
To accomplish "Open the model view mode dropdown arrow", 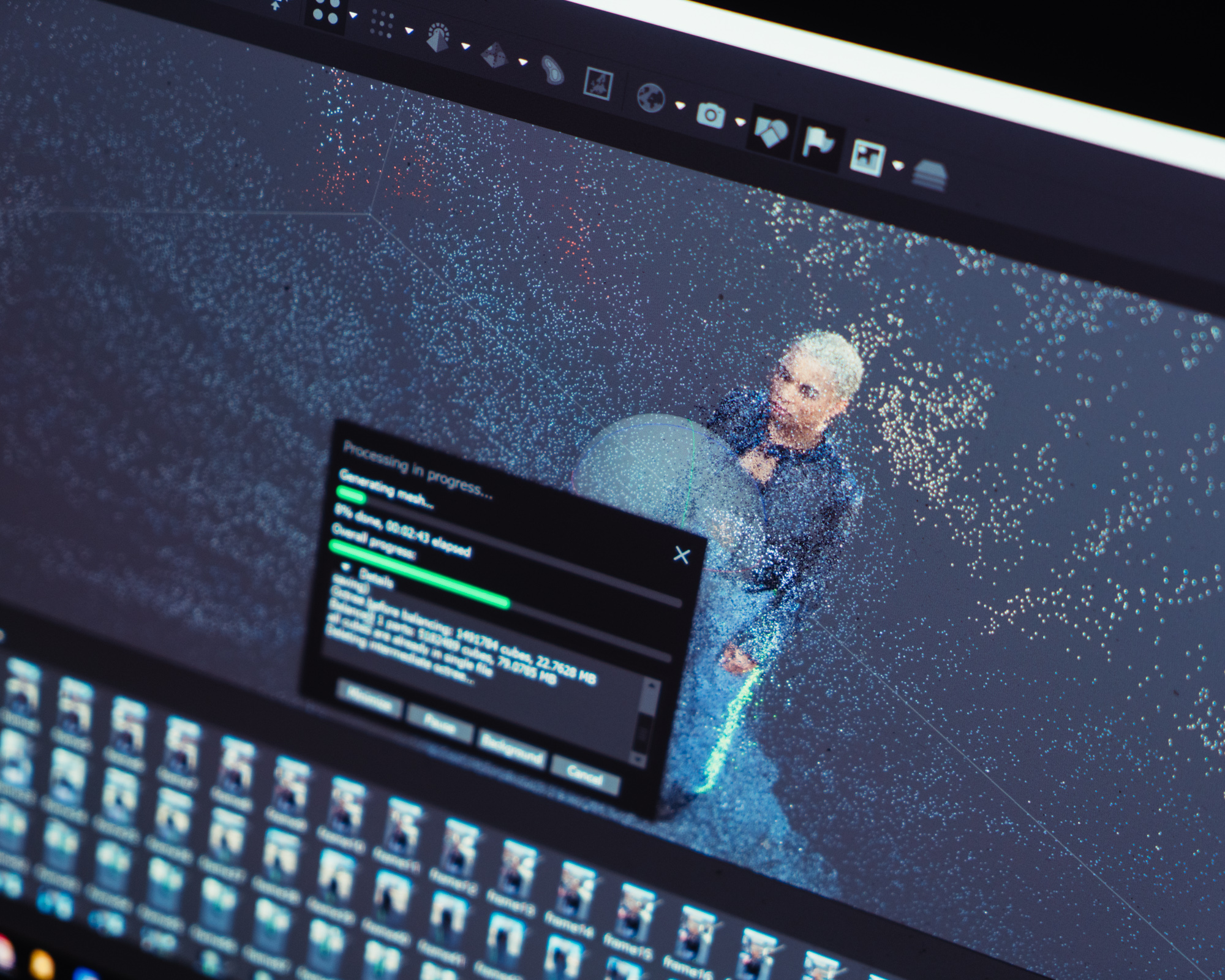I will (466, 46).
